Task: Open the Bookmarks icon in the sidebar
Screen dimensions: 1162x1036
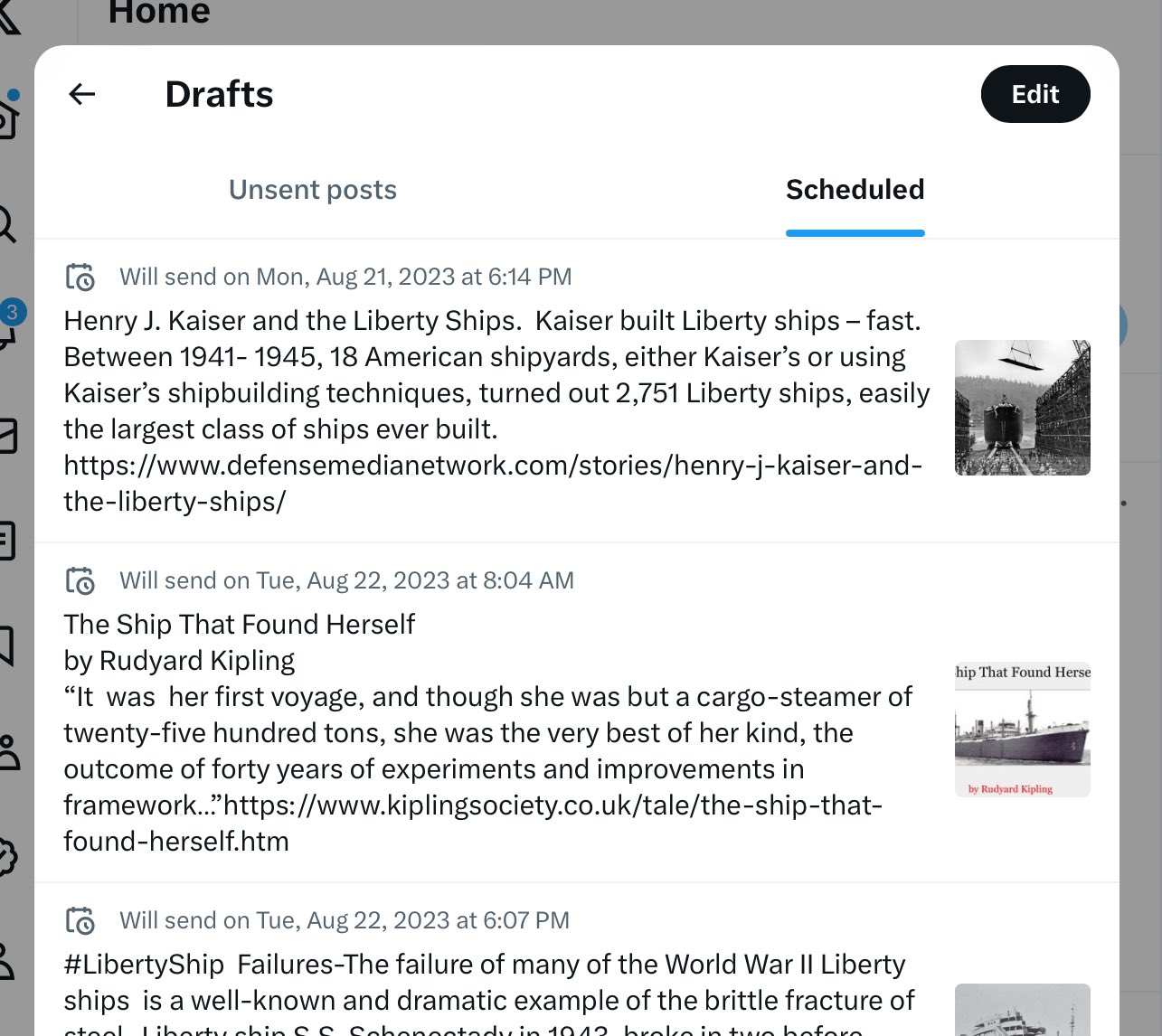Action: click(6, 645)
